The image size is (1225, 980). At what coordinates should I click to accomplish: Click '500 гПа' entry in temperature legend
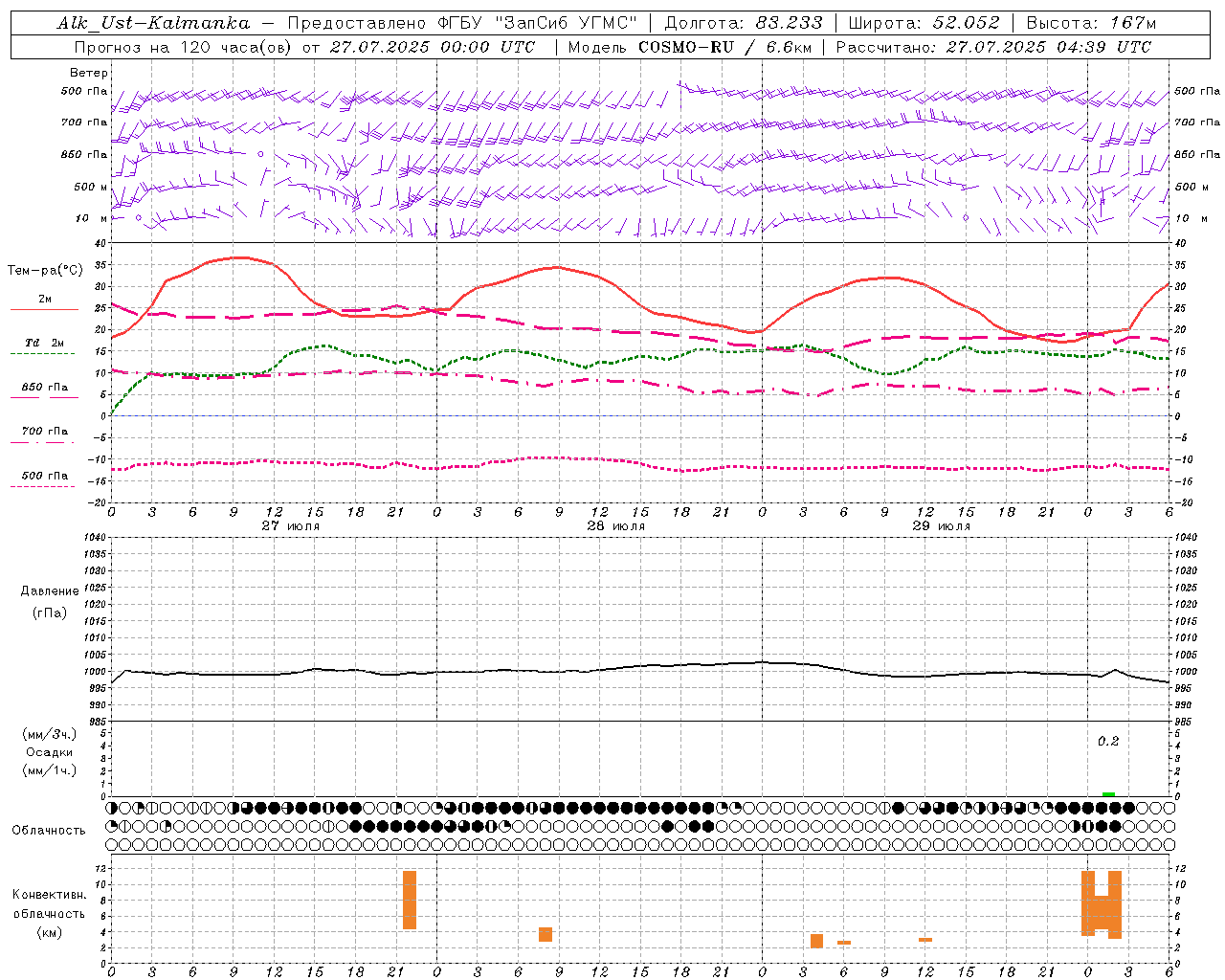click(x=45, y=476)
